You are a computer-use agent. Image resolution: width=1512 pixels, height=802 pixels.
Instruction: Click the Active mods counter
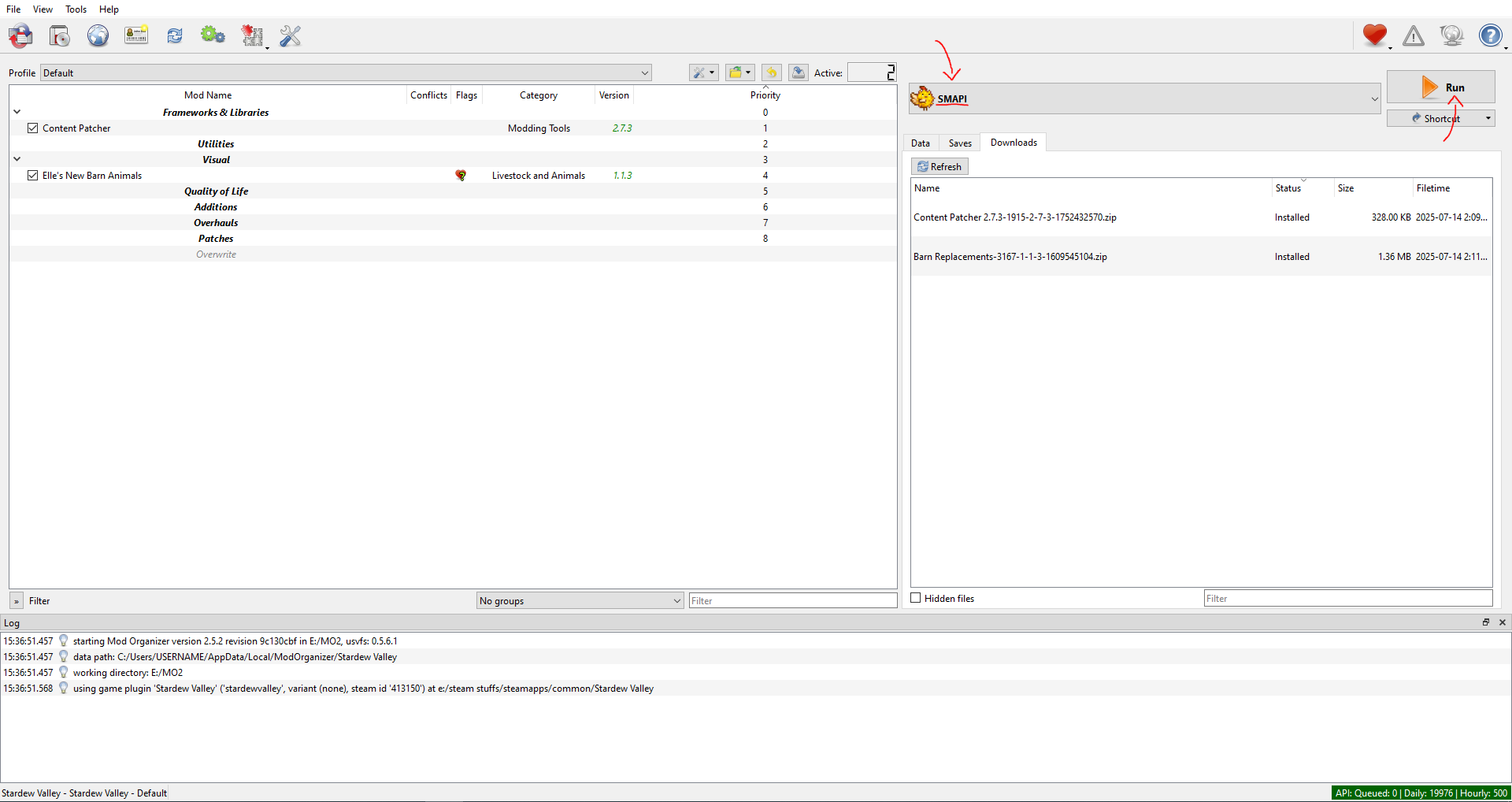872,72
